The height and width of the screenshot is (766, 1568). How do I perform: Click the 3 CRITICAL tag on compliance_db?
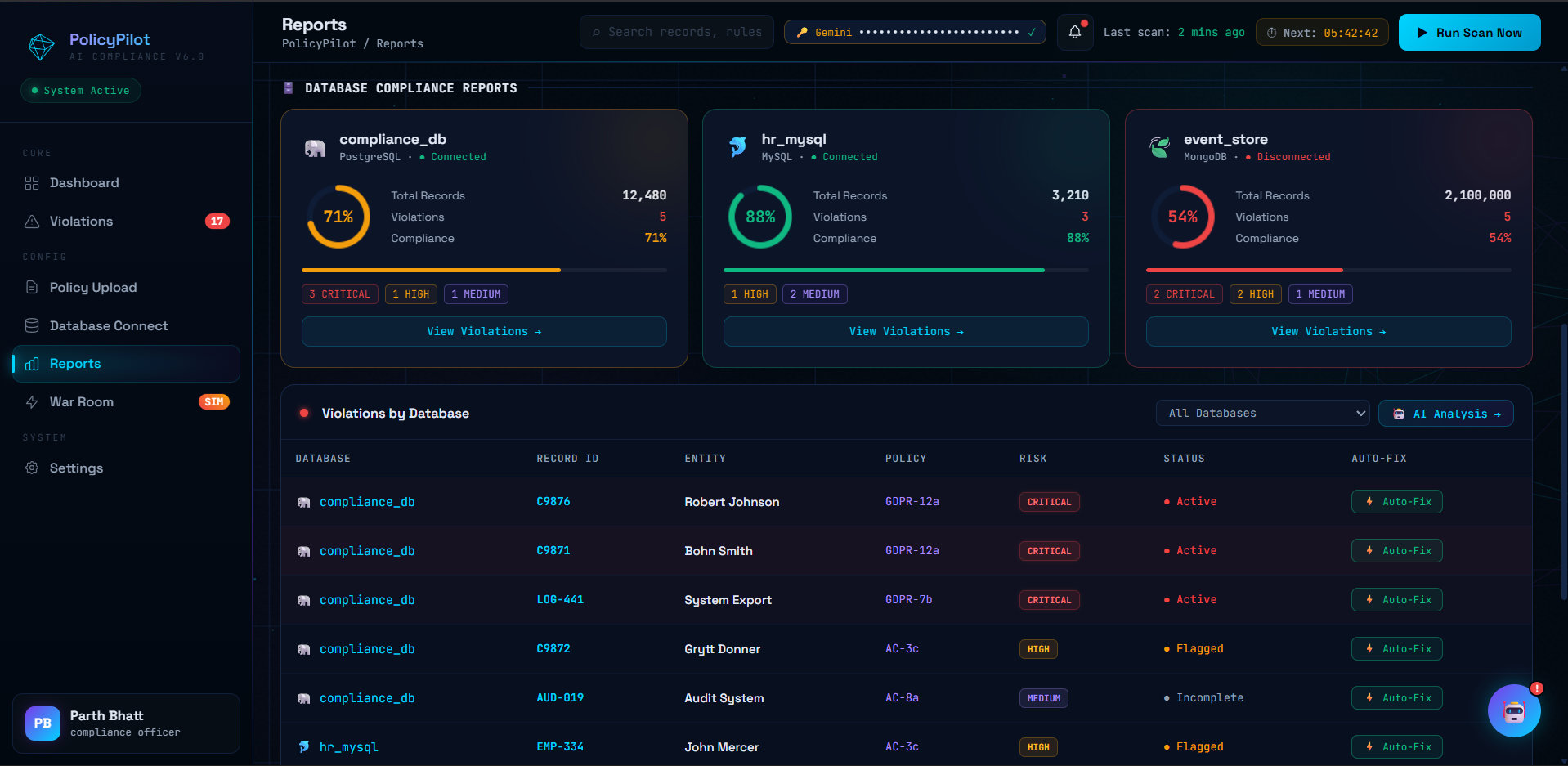coord(340,294)
